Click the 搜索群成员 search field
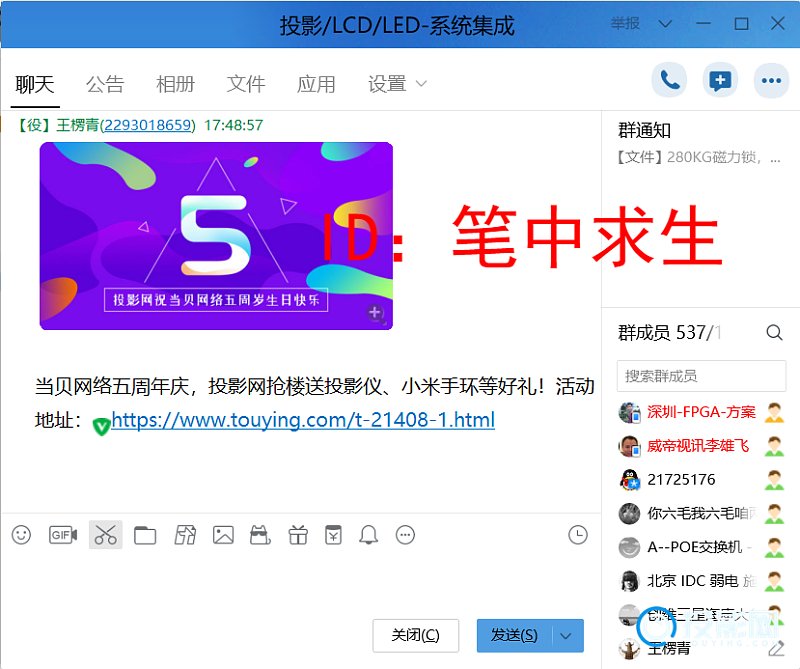This screenshot has width=800, height=669. pyautogui.click(x=700, y=376)
